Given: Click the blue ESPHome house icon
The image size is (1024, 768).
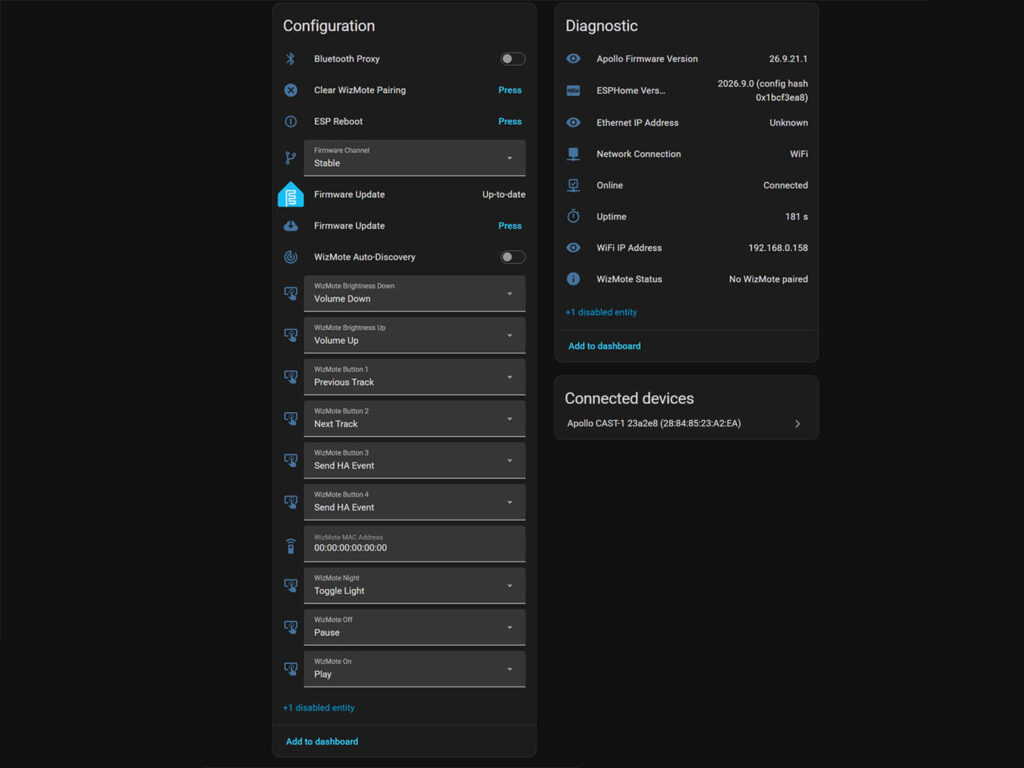Looking at the screenshot, I should pos(291,195).
